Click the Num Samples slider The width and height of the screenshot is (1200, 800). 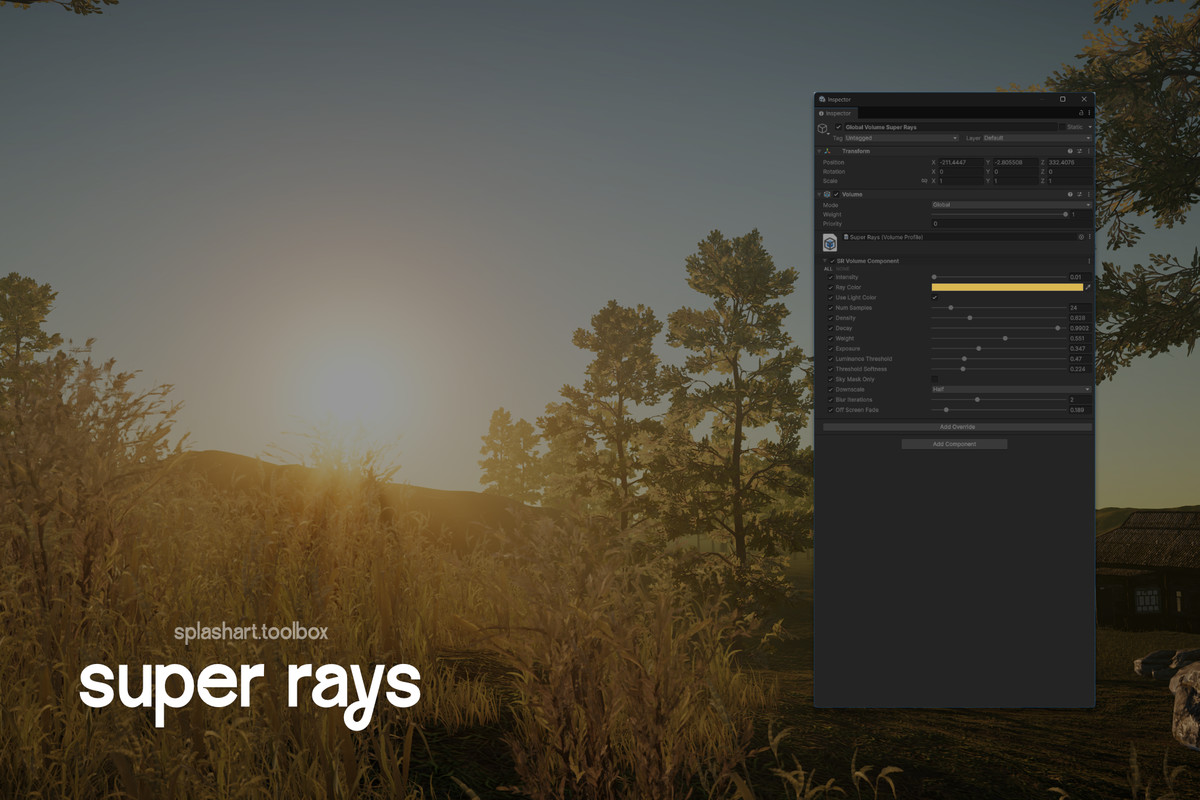point(999,307)
